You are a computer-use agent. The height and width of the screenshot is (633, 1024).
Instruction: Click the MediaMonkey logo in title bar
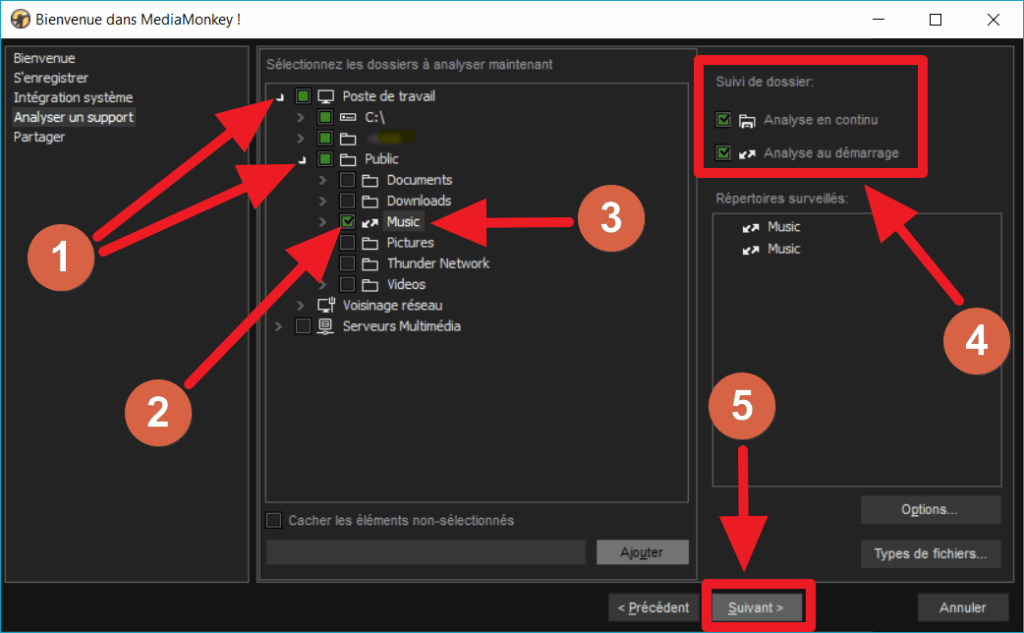tap(20, 19)
